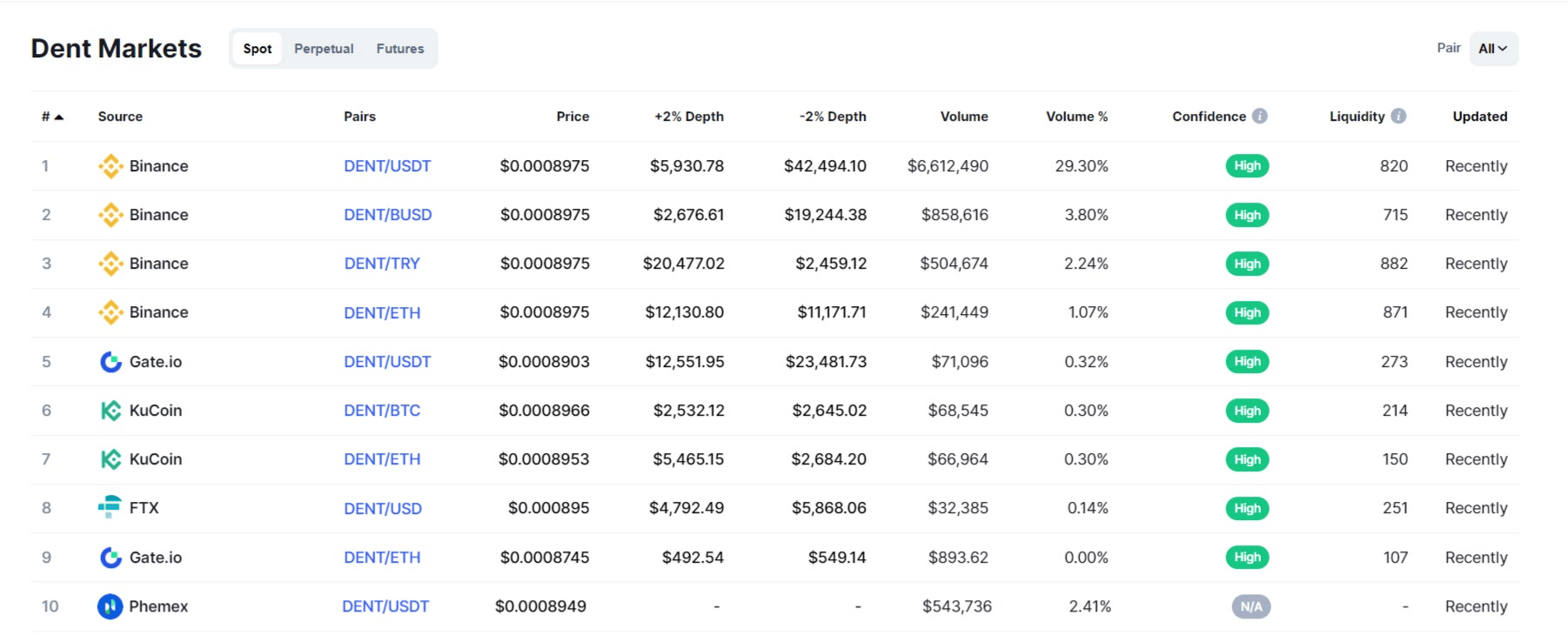The image size is (1568, 635).
Task: Click the Liquidity info icon
Action: coord(1398,116)
